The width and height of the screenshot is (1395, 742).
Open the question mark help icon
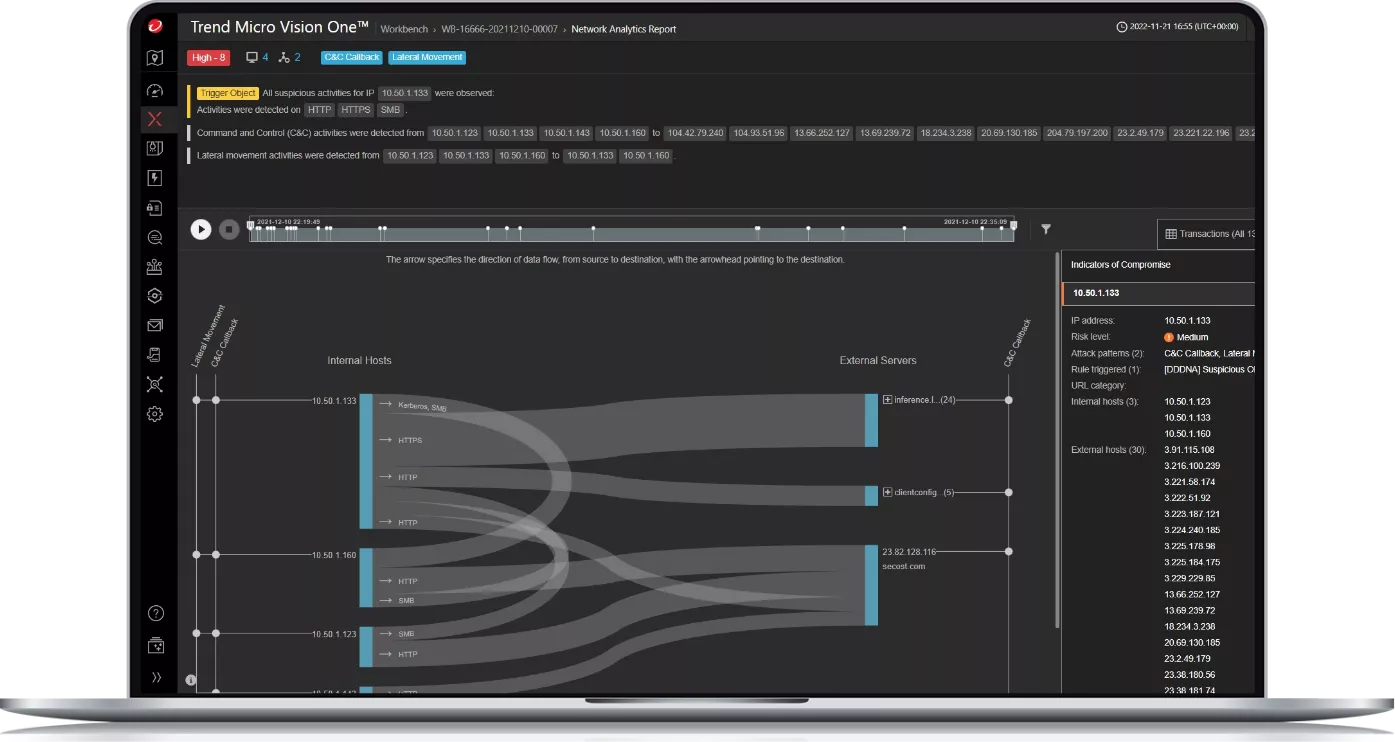155,614
